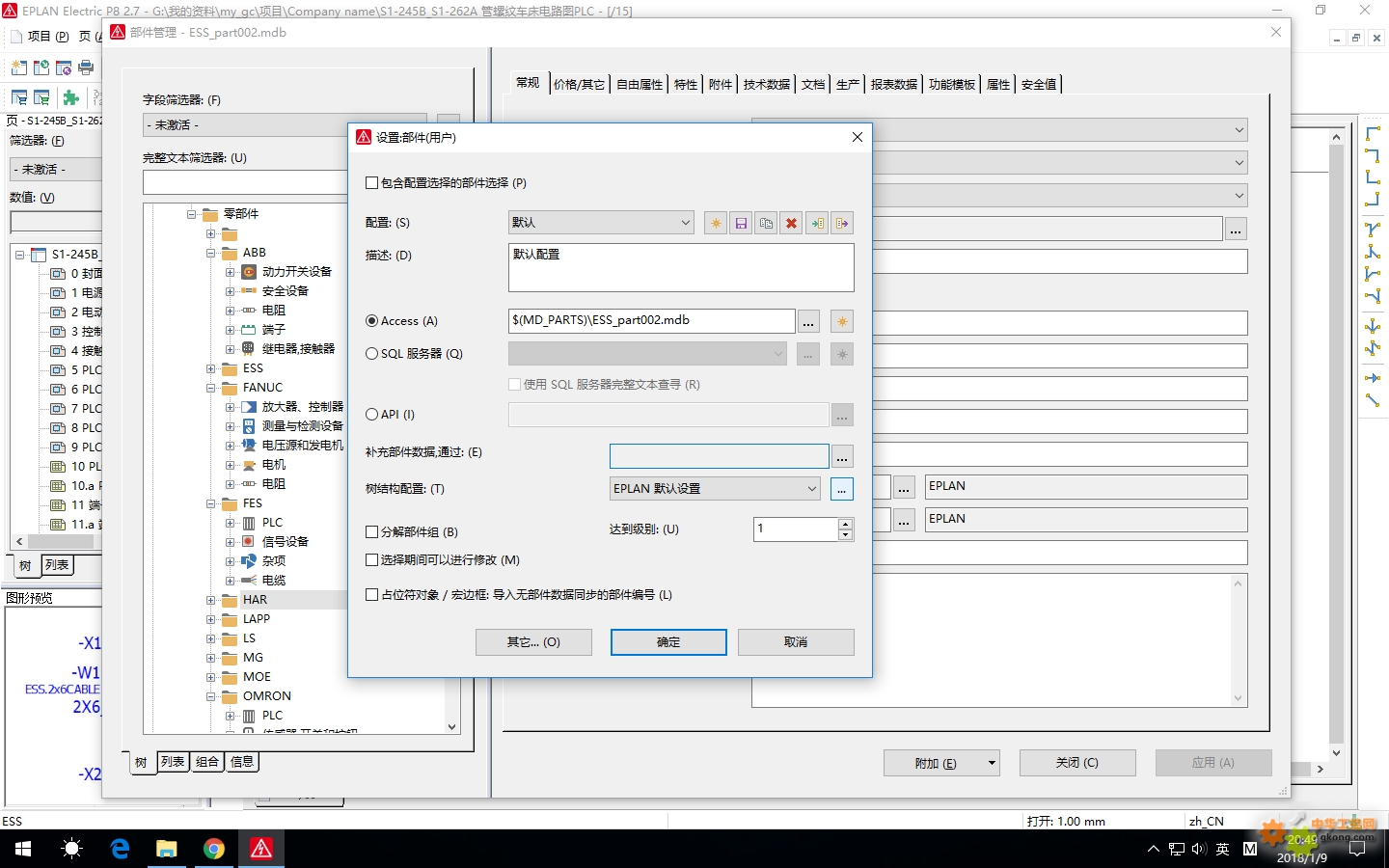Click the print icon in main toolbar

(x=86, y=68)
